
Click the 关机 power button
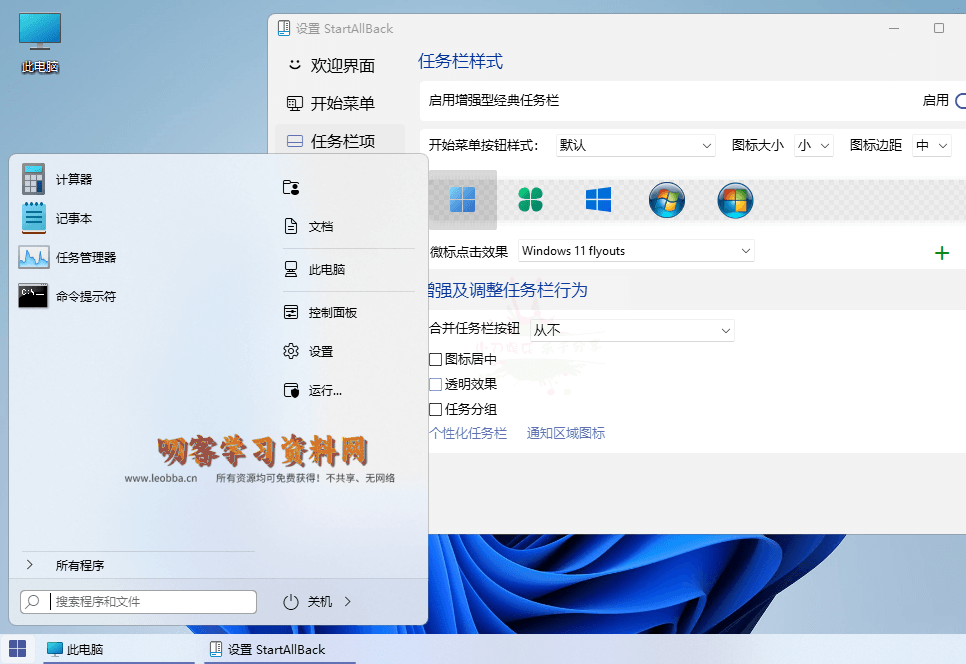coord(314,601)
